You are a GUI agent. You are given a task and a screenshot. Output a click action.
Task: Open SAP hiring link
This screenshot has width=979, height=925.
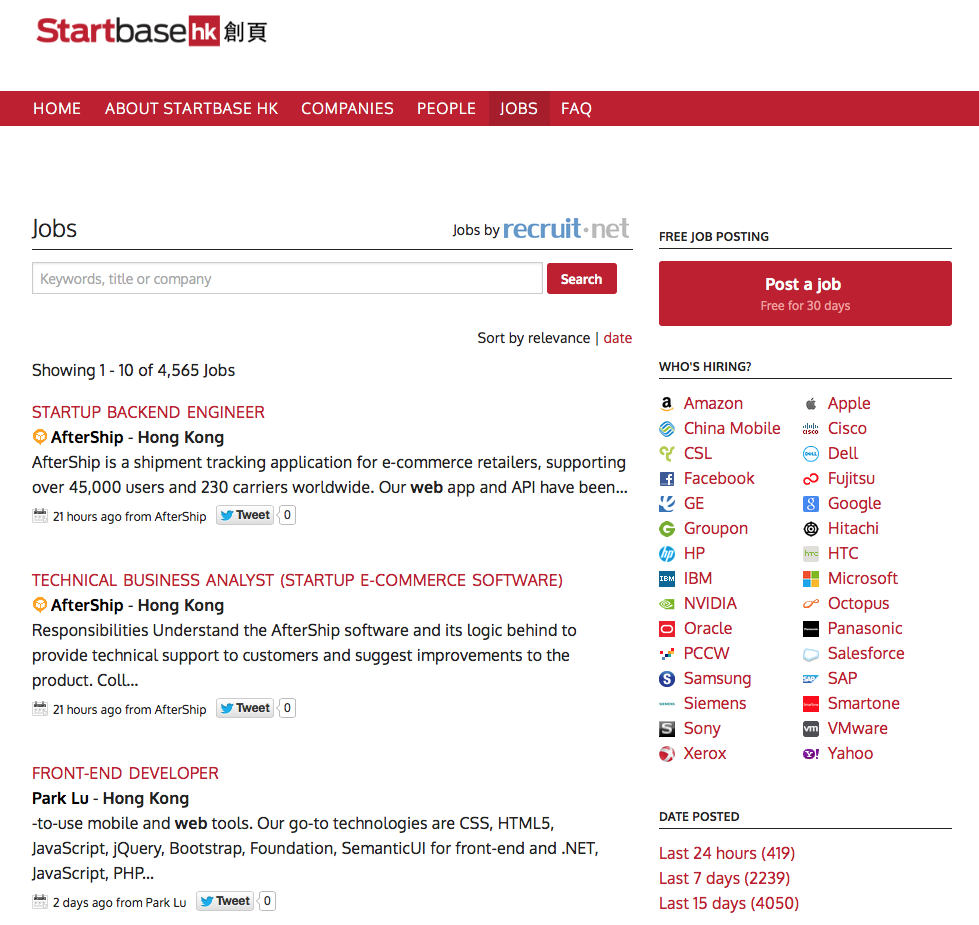(842, 678)
